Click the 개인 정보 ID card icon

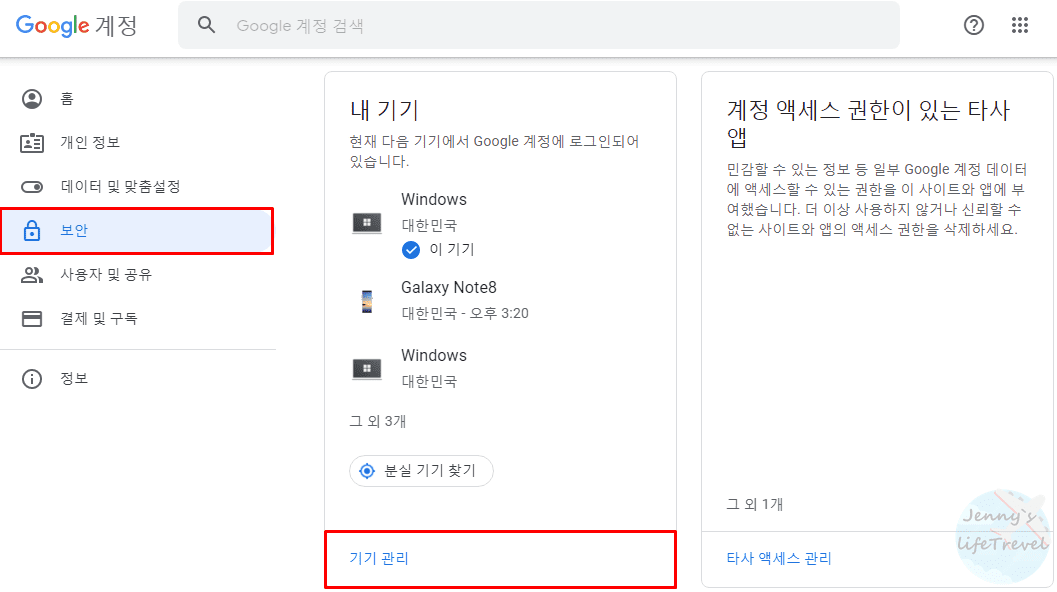32,143
